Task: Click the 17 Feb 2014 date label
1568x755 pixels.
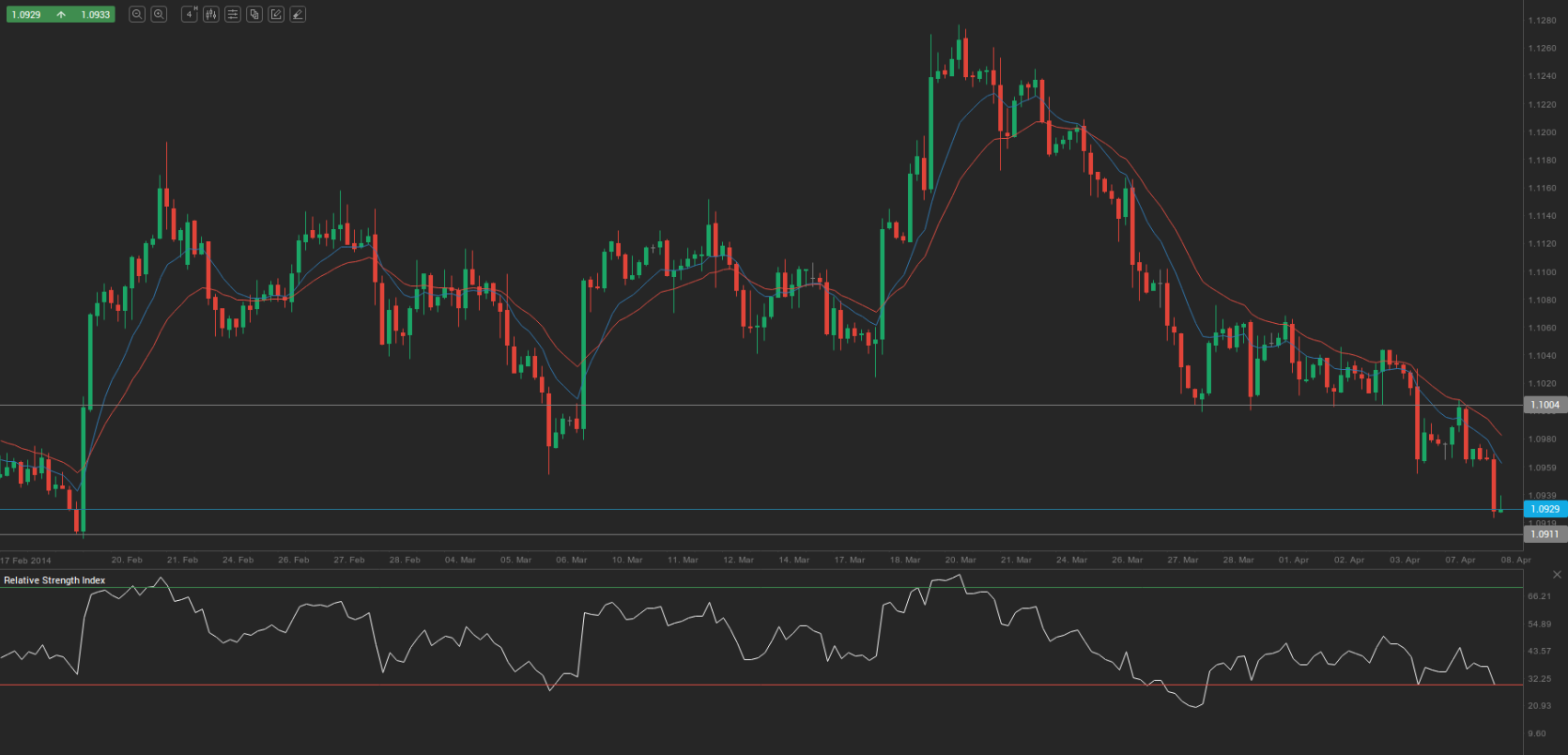Action: point(26,561)
